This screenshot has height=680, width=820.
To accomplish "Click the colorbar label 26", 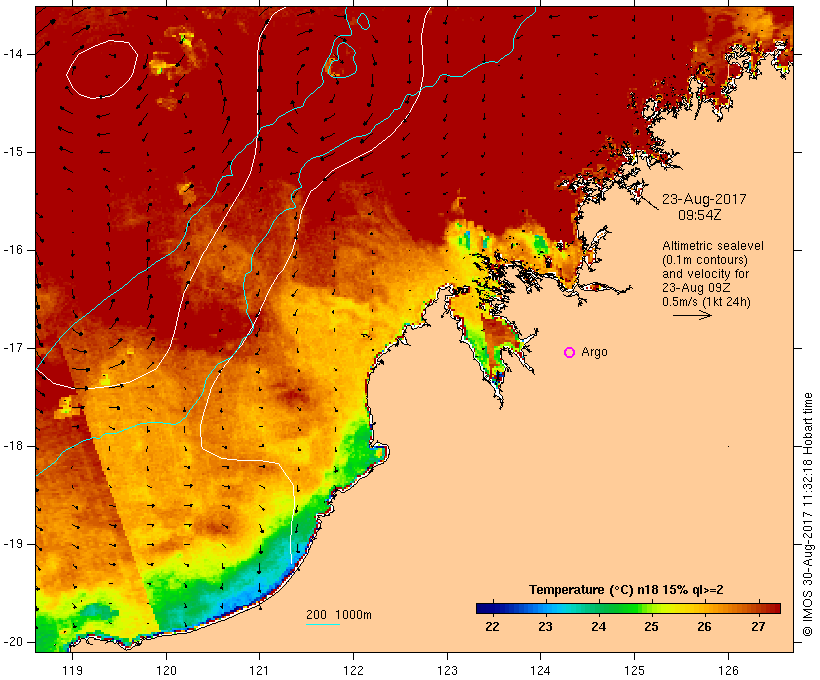I will [704, 627].
